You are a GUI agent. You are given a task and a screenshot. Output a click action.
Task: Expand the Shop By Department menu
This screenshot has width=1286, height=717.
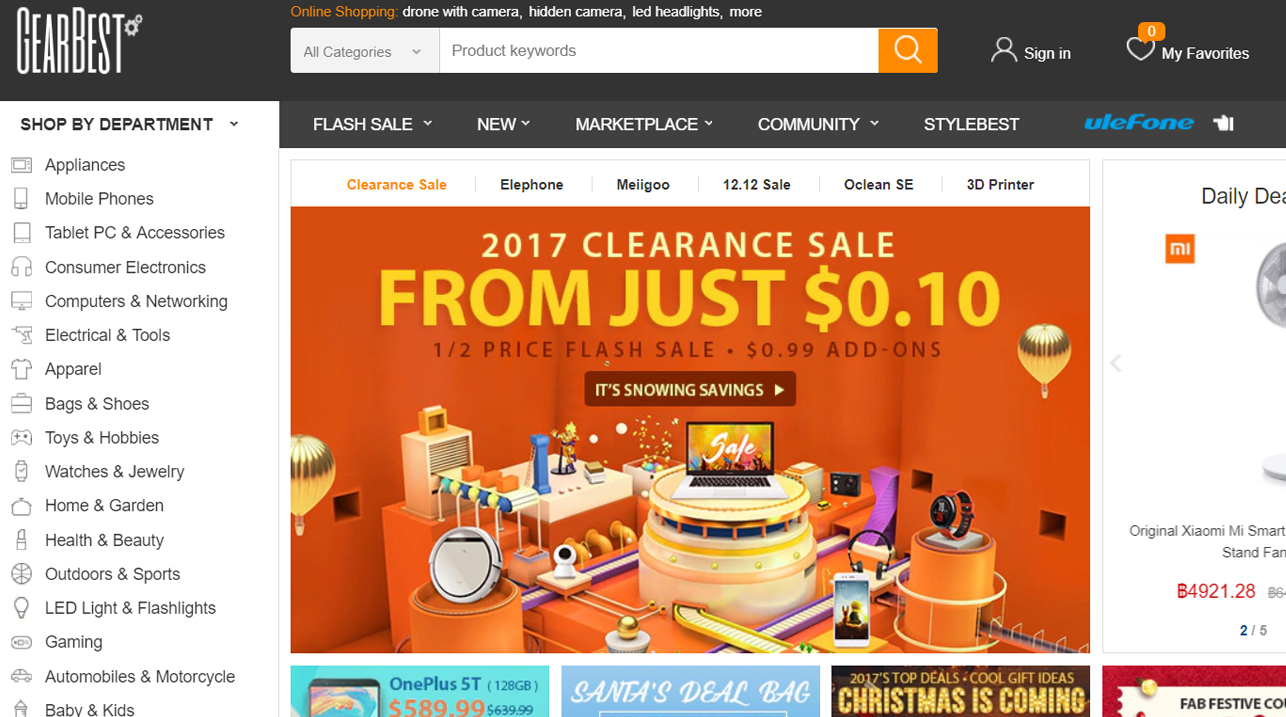tap(129, 124)
